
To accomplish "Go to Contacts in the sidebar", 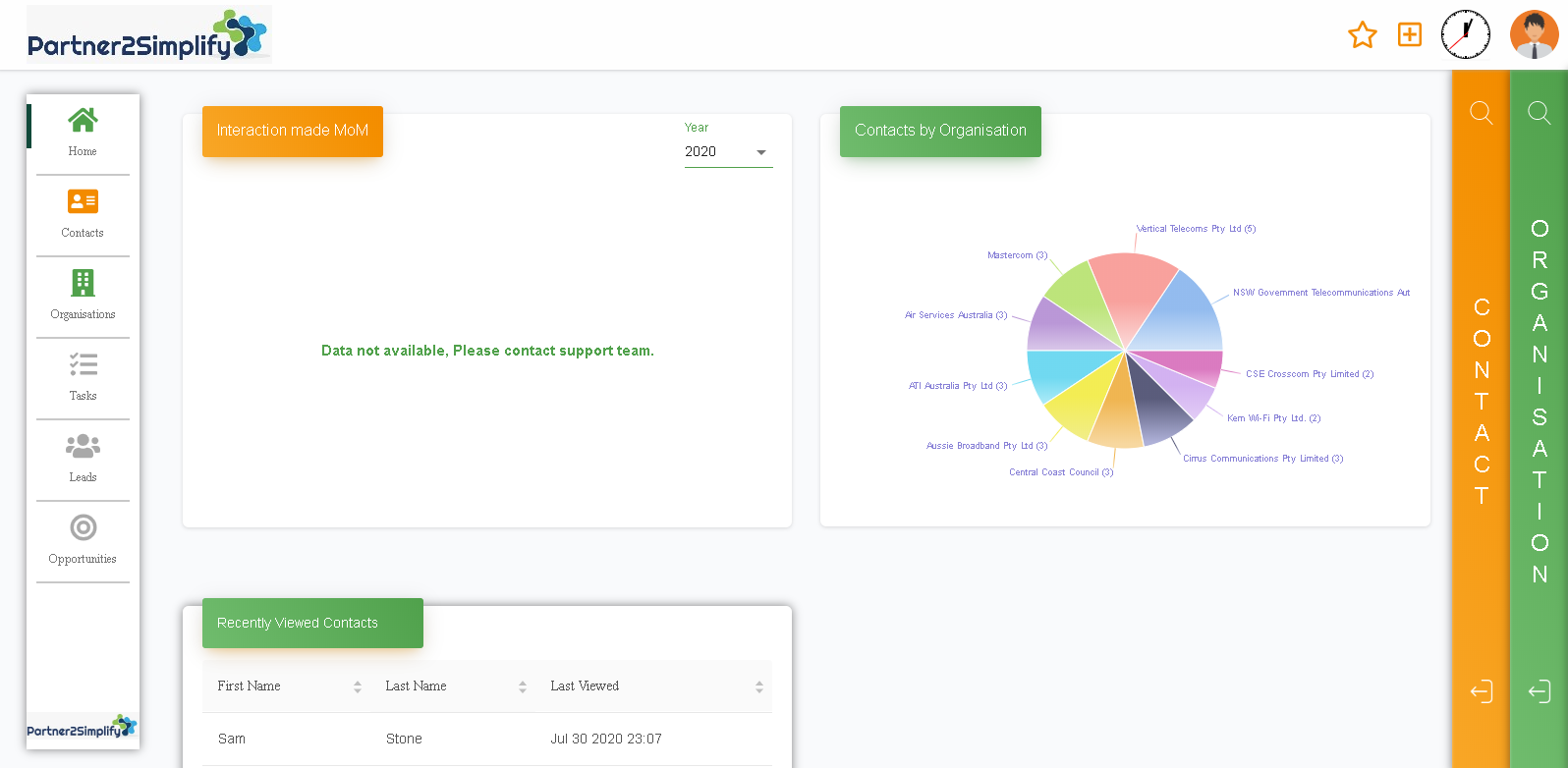I will pyautogui.click(x=83, y=214).
